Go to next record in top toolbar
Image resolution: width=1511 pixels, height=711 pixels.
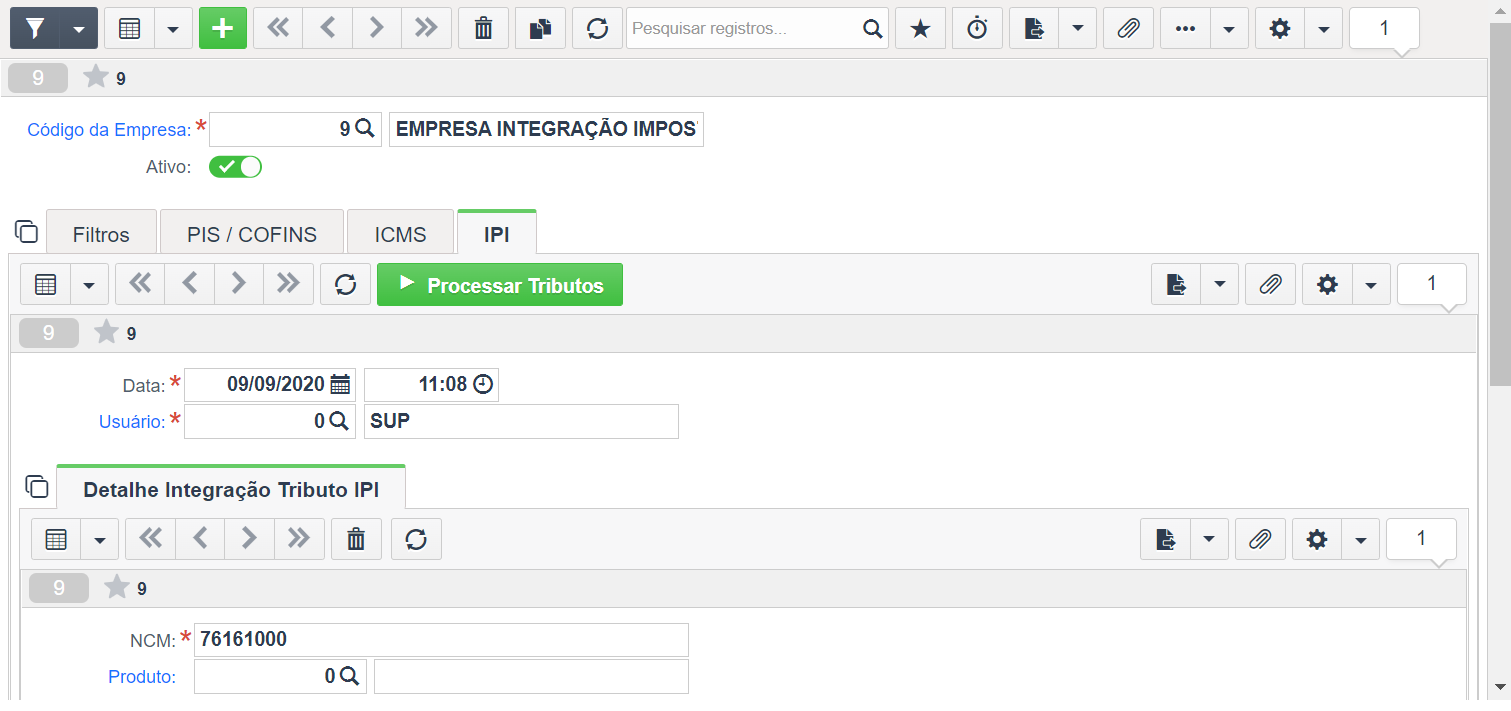376,28
